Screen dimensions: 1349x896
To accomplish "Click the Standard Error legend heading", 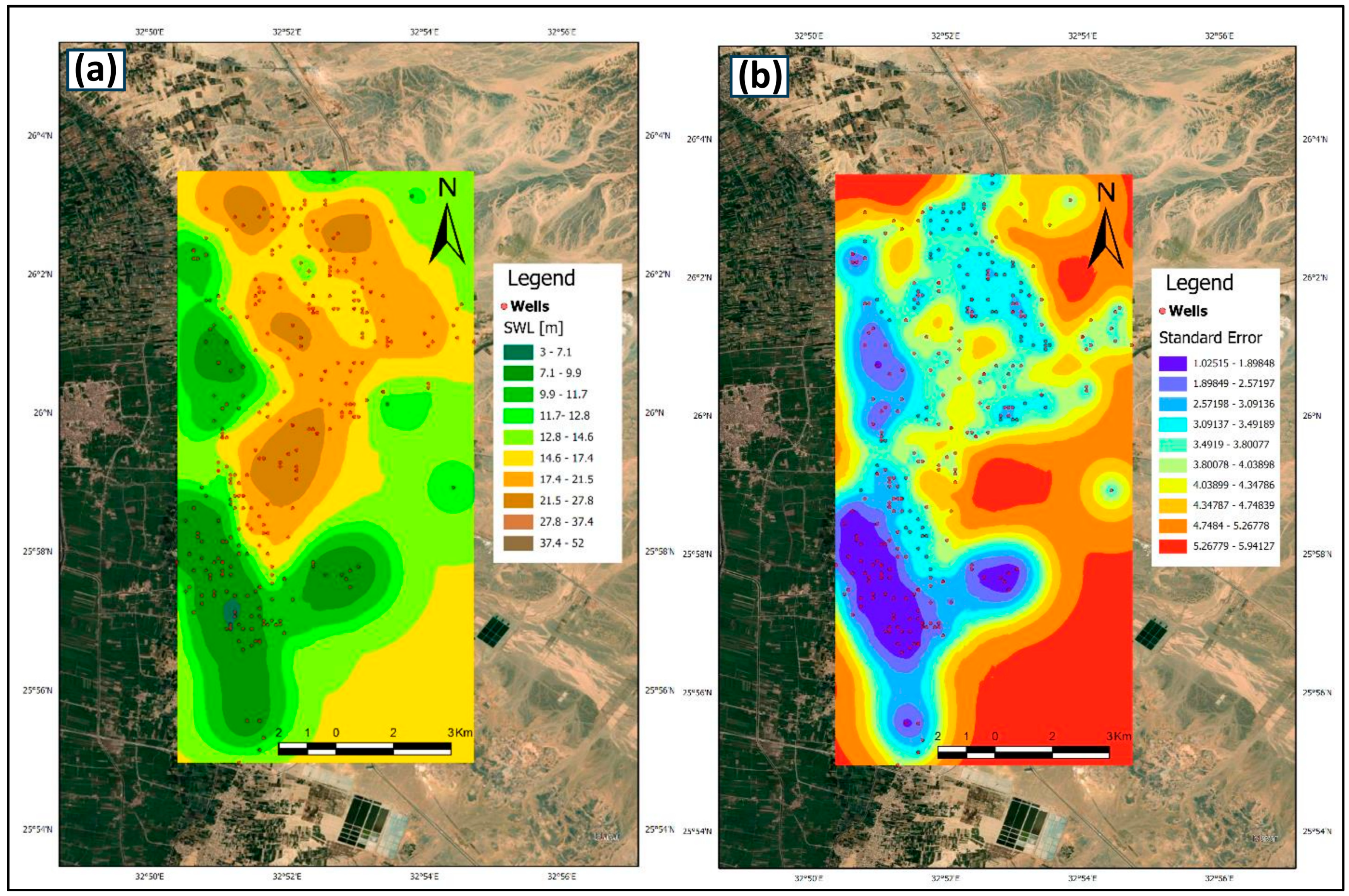I will 1210,338.
